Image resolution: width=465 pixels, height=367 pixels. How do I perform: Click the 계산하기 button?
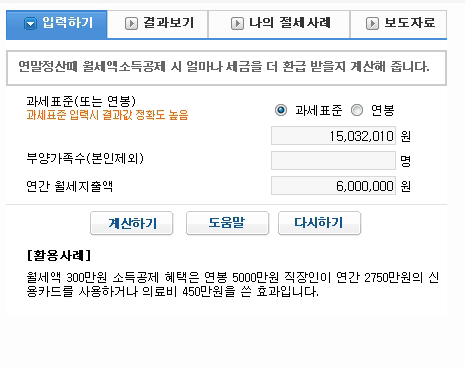pyautogui.click(x=132, y=223)
